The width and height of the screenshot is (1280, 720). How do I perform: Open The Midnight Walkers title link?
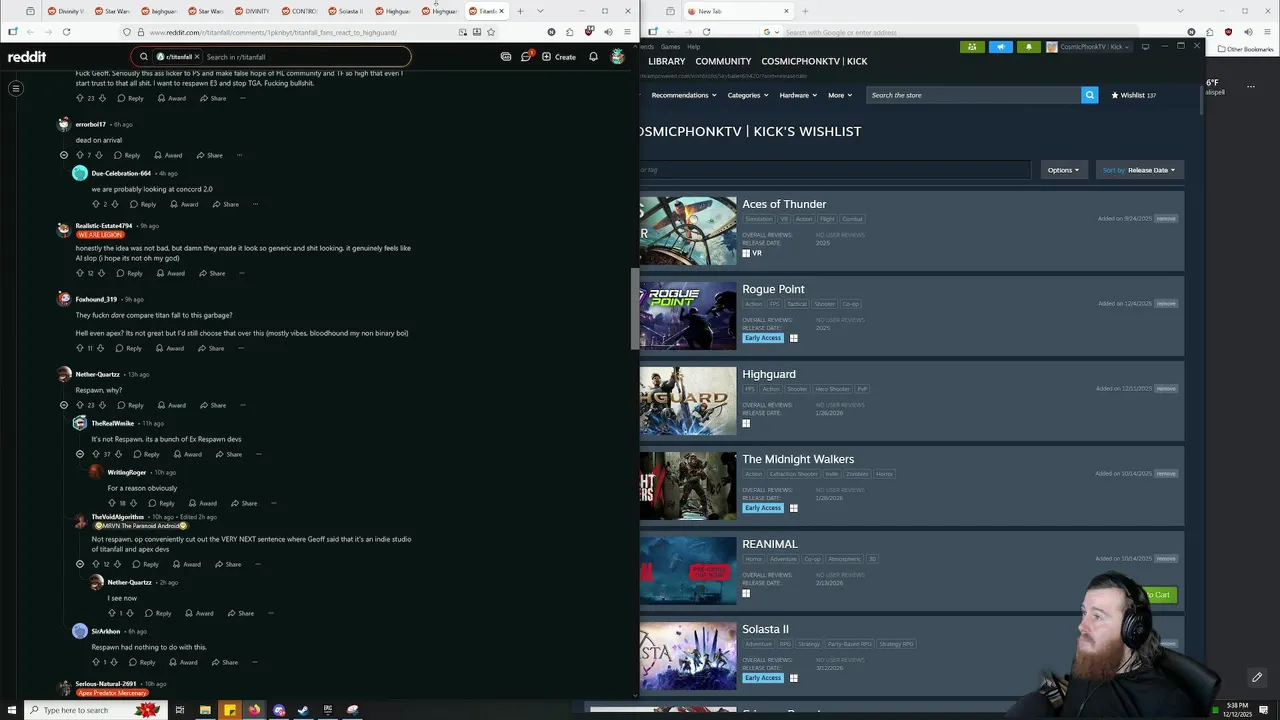(x=798, y=459)
